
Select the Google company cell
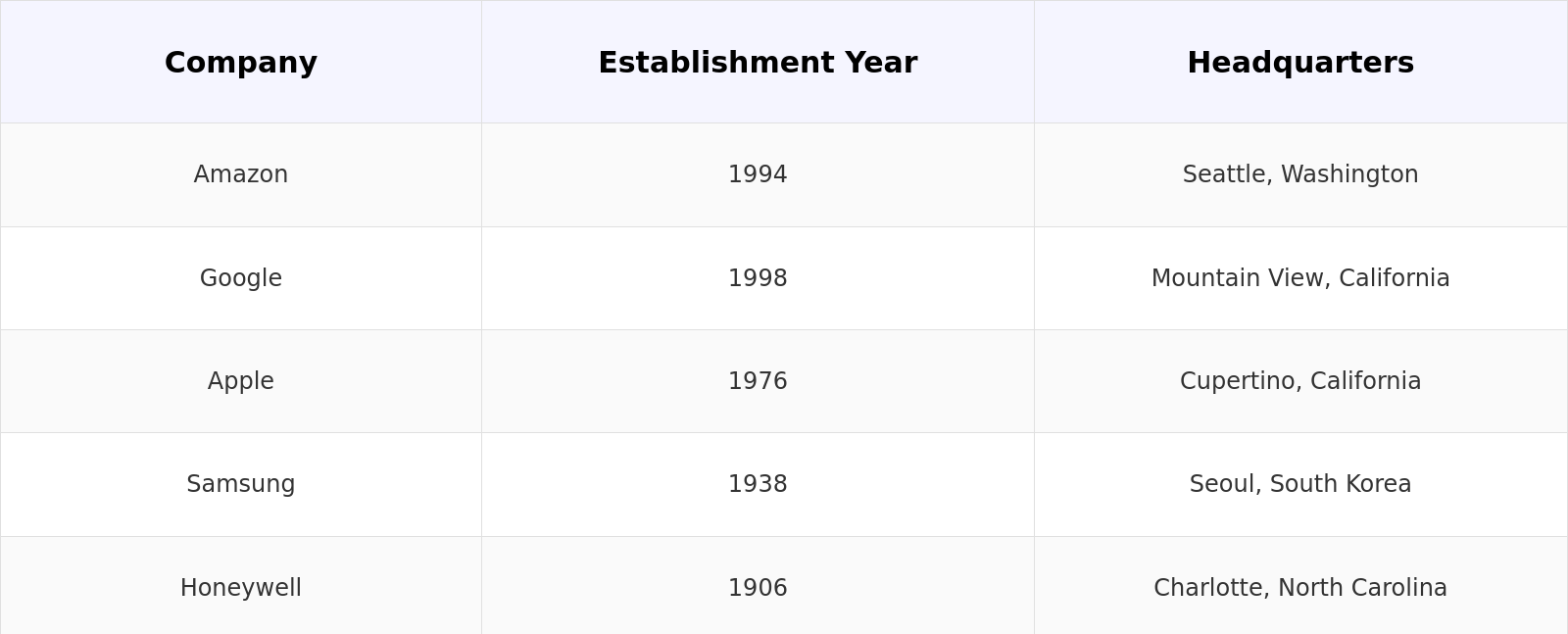(241, 278)
